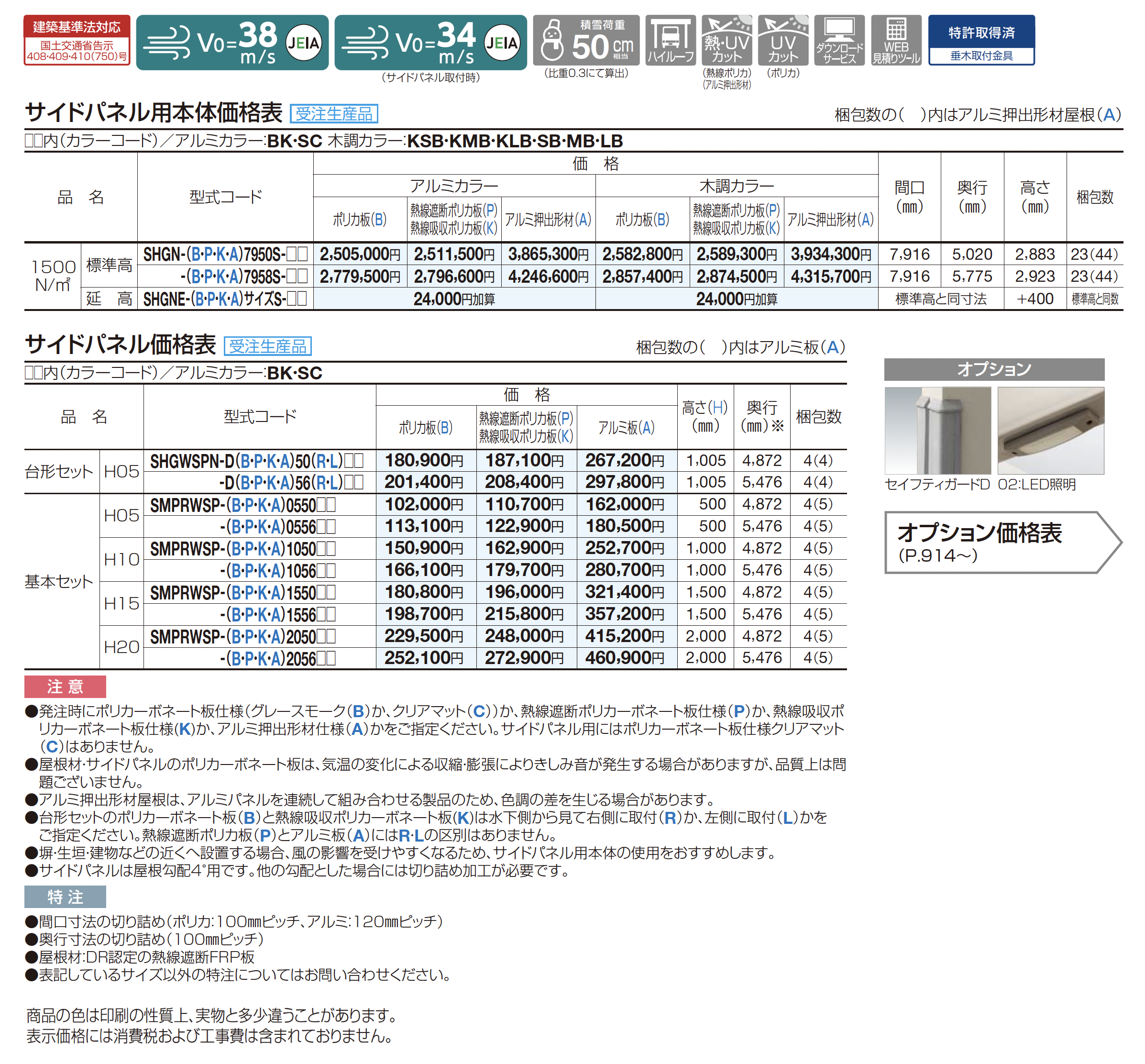Click the 特許取得済 patent badge
This screenshot has height=1064, width=1145.
981,40
